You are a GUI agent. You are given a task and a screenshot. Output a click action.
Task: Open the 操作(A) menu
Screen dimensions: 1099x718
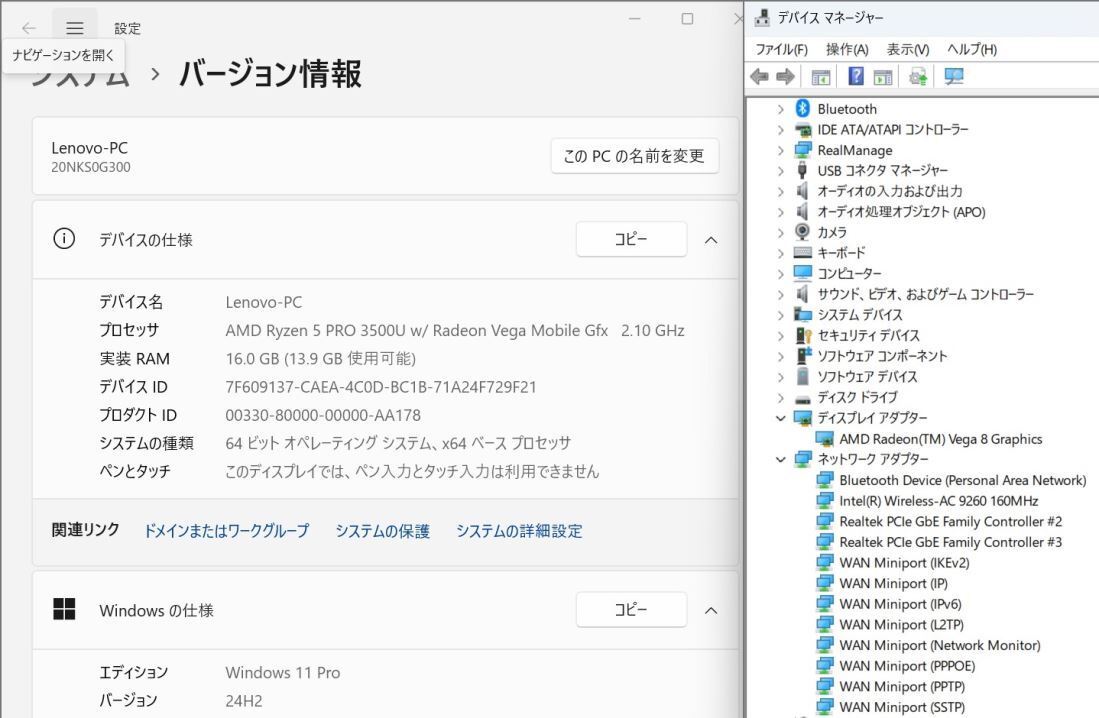(847, 49)
